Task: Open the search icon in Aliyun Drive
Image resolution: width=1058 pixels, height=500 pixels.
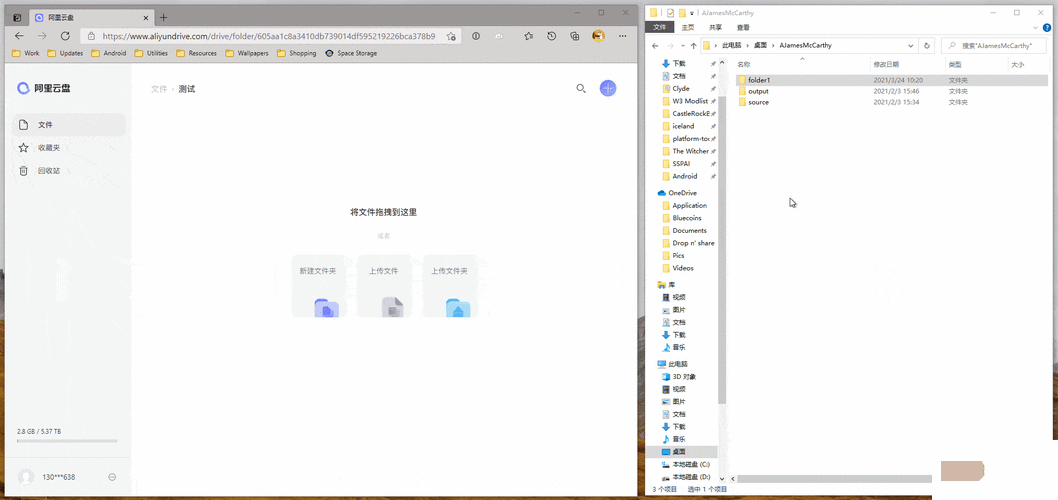Action: (x=580, y=88)
